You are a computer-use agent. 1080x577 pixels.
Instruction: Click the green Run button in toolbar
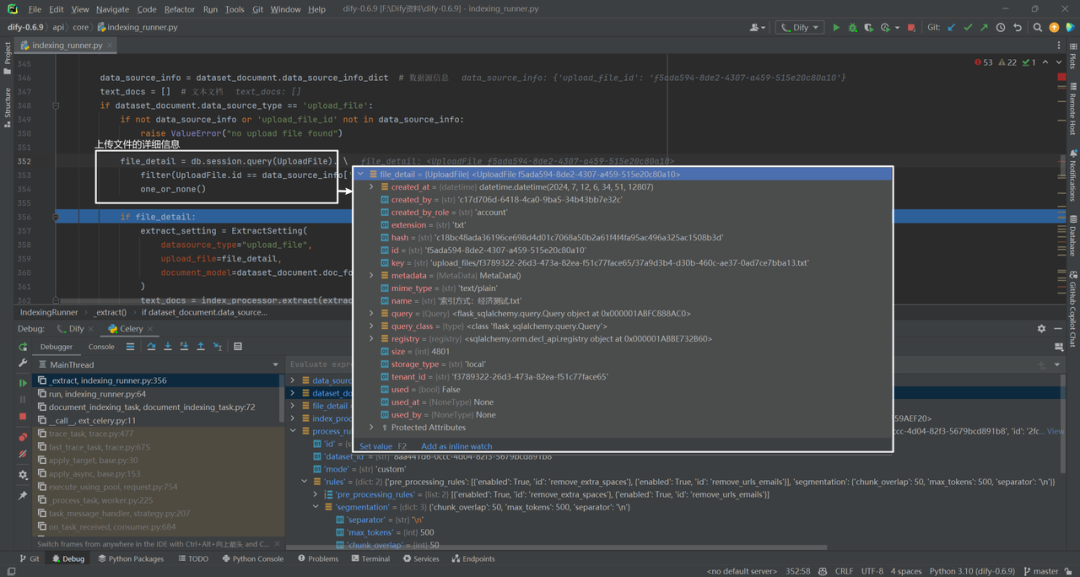[x=836, y=28]
